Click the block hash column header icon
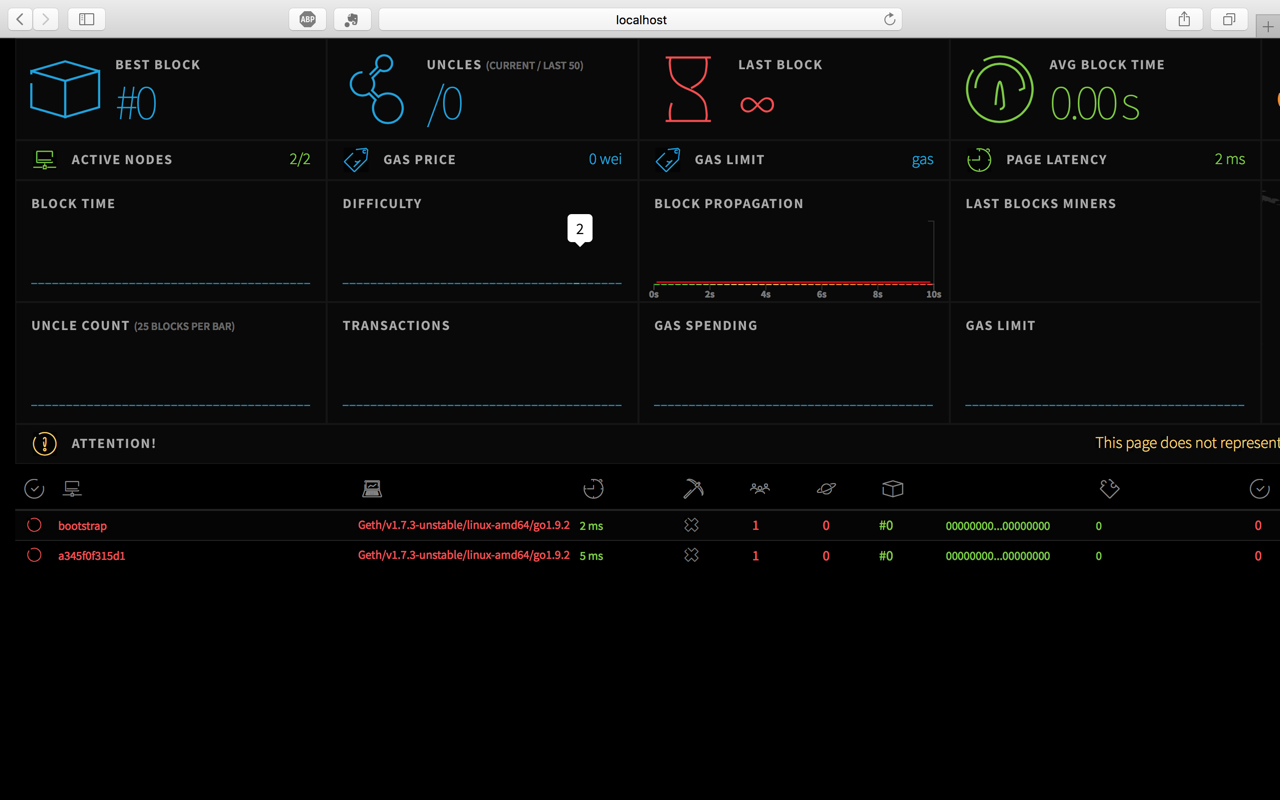This screenshot has height=800, width=1280. [x=893, y=489]
